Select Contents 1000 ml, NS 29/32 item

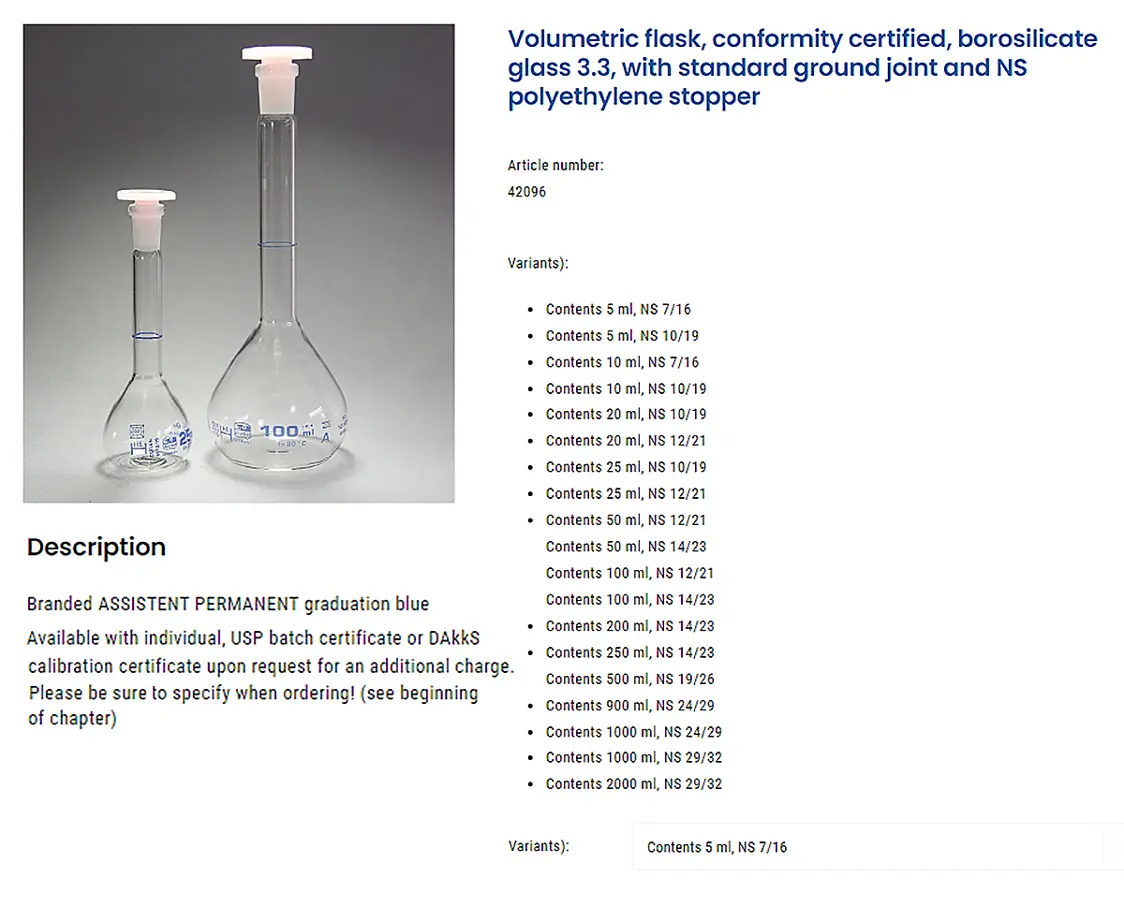(x=634, y=757)
